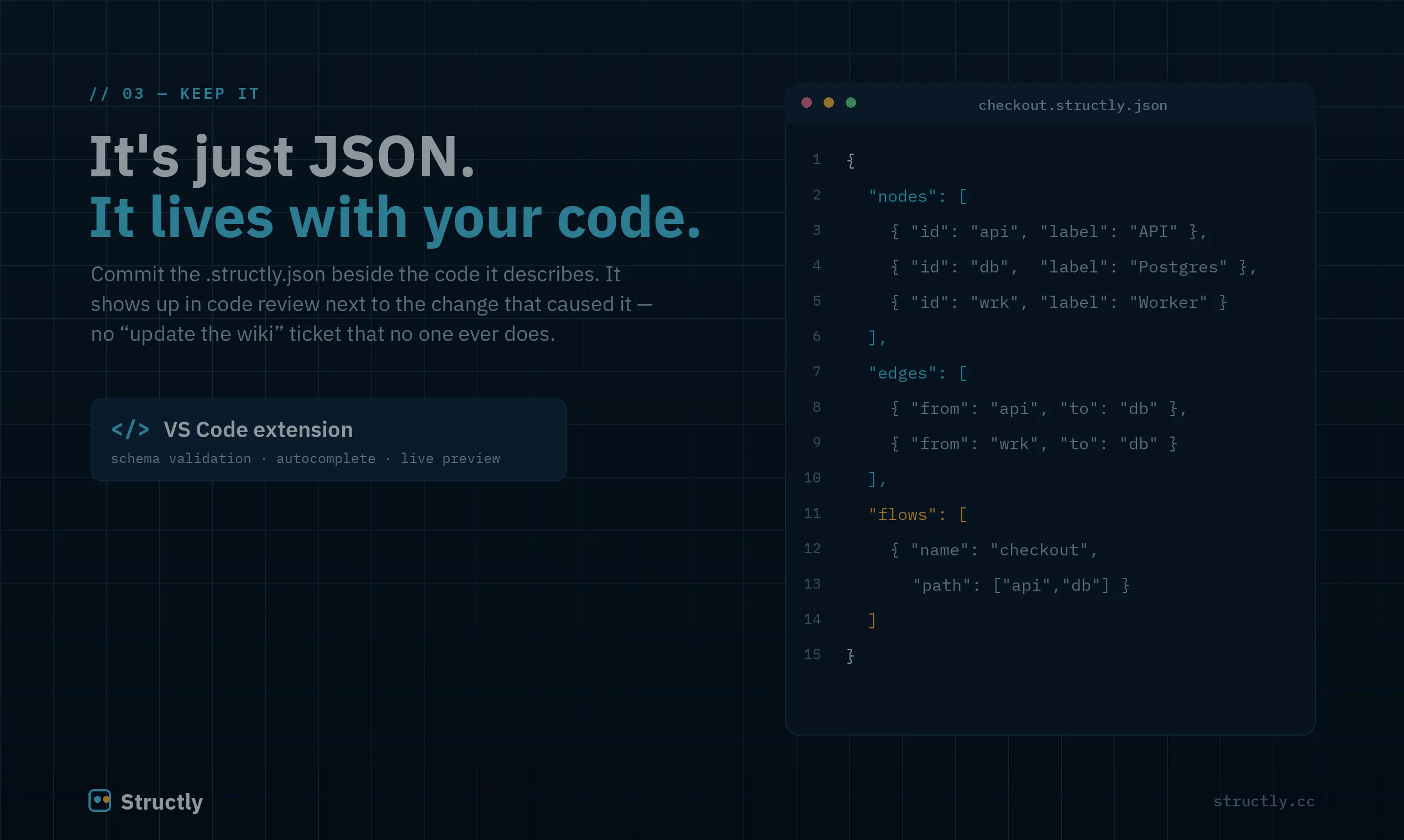Screen dimensions: 1404x840
Task: Click the orange closing bracket on line 14
Action: coord(872,621)
